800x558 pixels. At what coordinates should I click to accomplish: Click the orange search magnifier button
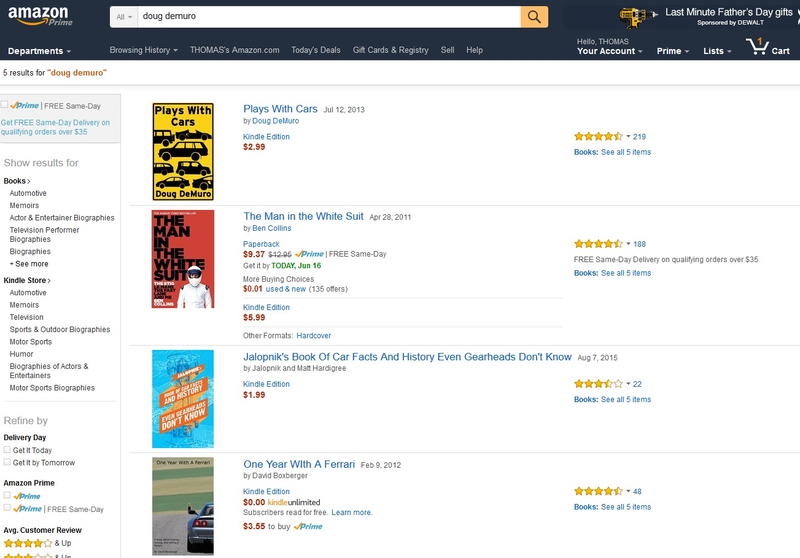tap(534, 17)
